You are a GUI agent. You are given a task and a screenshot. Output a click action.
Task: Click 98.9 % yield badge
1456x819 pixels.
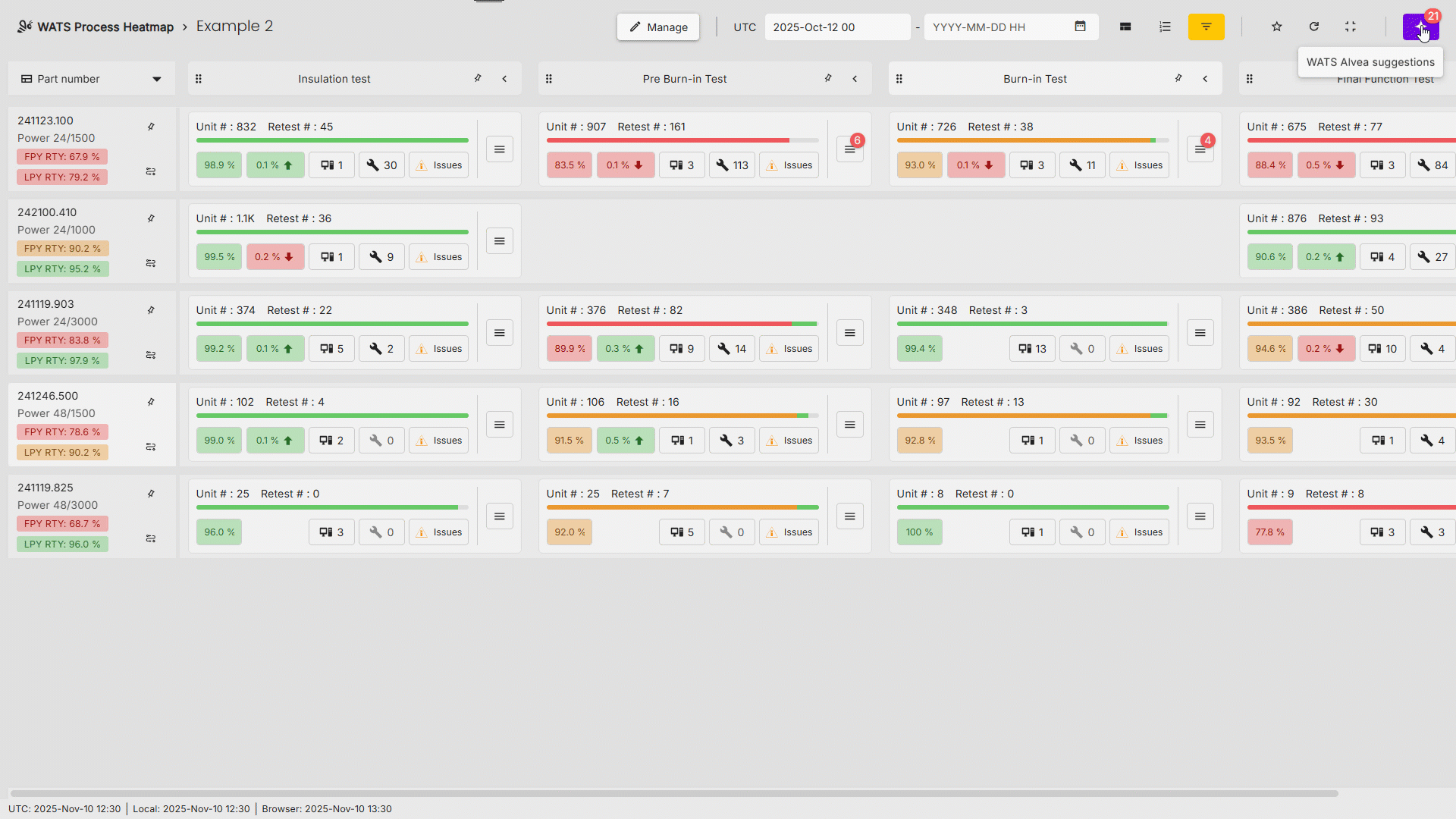pyautogui.click(x=219, y=165)
